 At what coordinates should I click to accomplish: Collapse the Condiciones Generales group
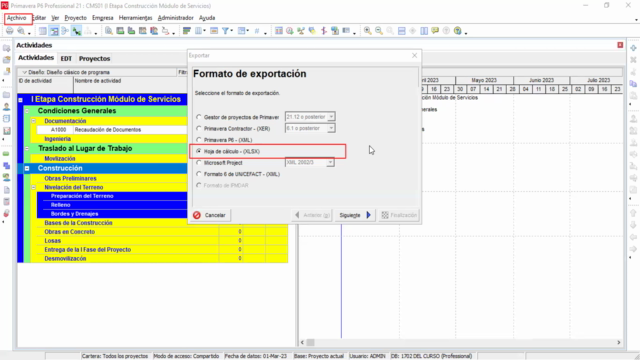click(27, 111)
